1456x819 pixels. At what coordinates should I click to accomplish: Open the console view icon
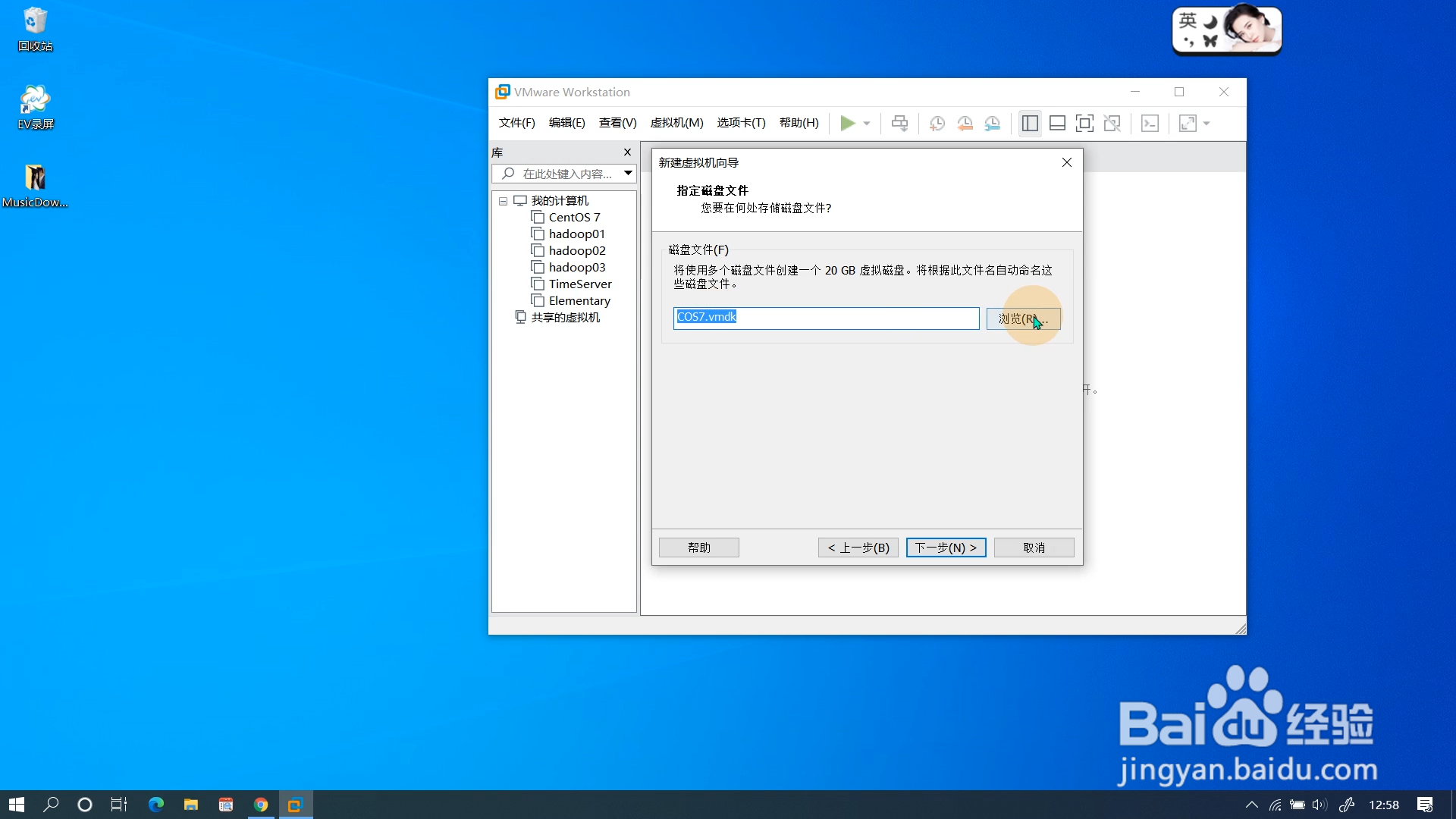pyautogui.click(x=1150, y=123)
